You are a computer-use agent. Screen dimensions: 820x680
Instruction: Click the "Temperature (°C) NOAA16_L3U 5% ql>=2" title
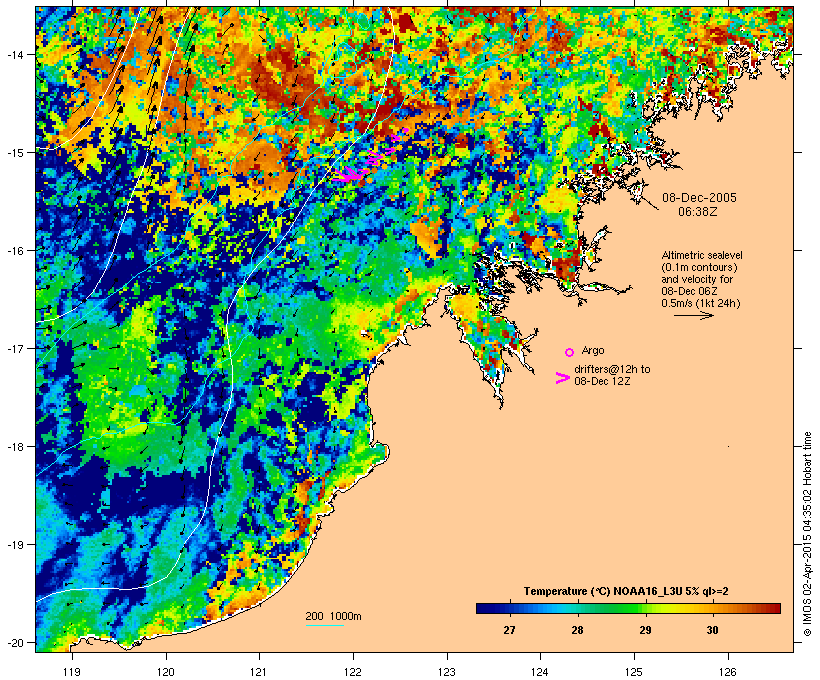pos(626,592)
